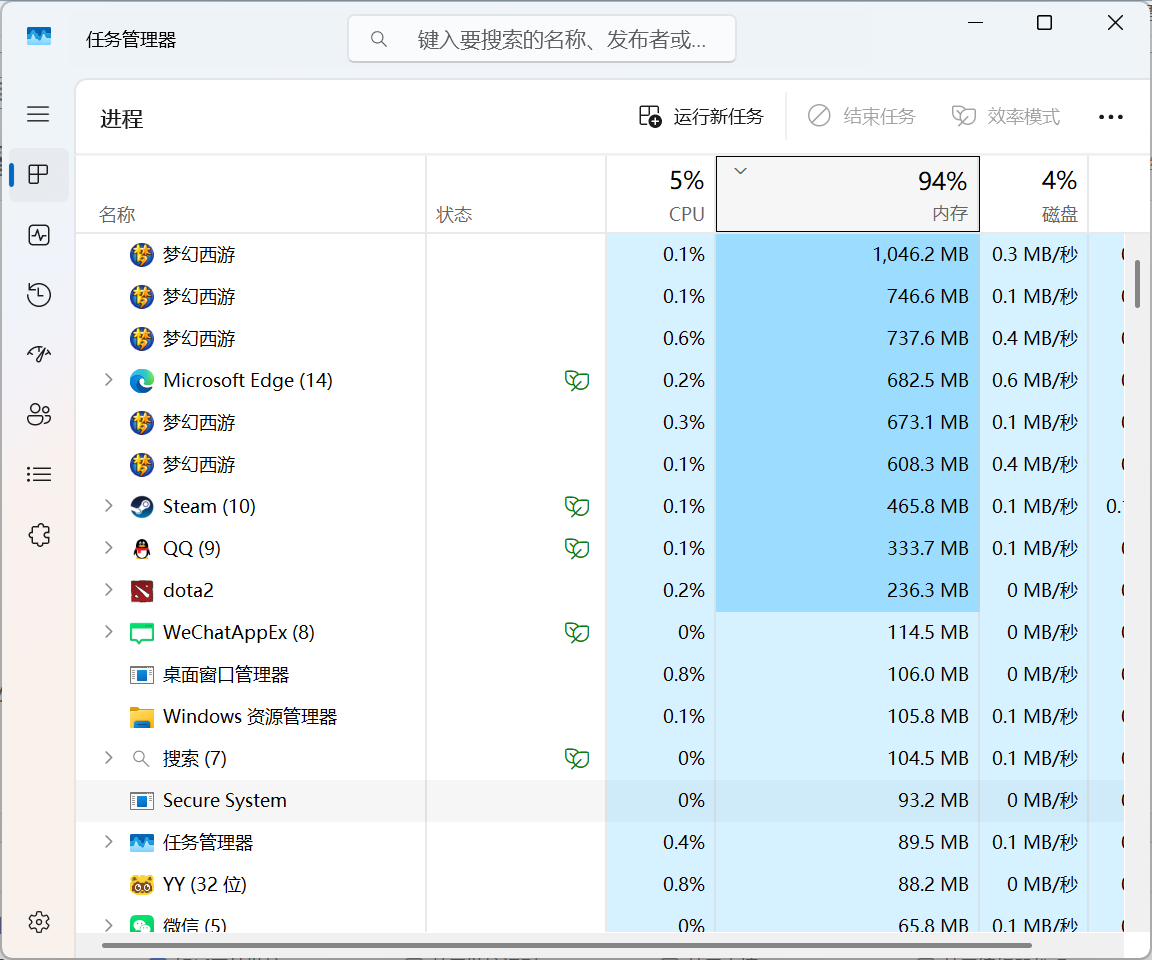Viewport: 1152px width, 960px height.
Task: Sort processes by the 内存 column
Action: (848, 194)
